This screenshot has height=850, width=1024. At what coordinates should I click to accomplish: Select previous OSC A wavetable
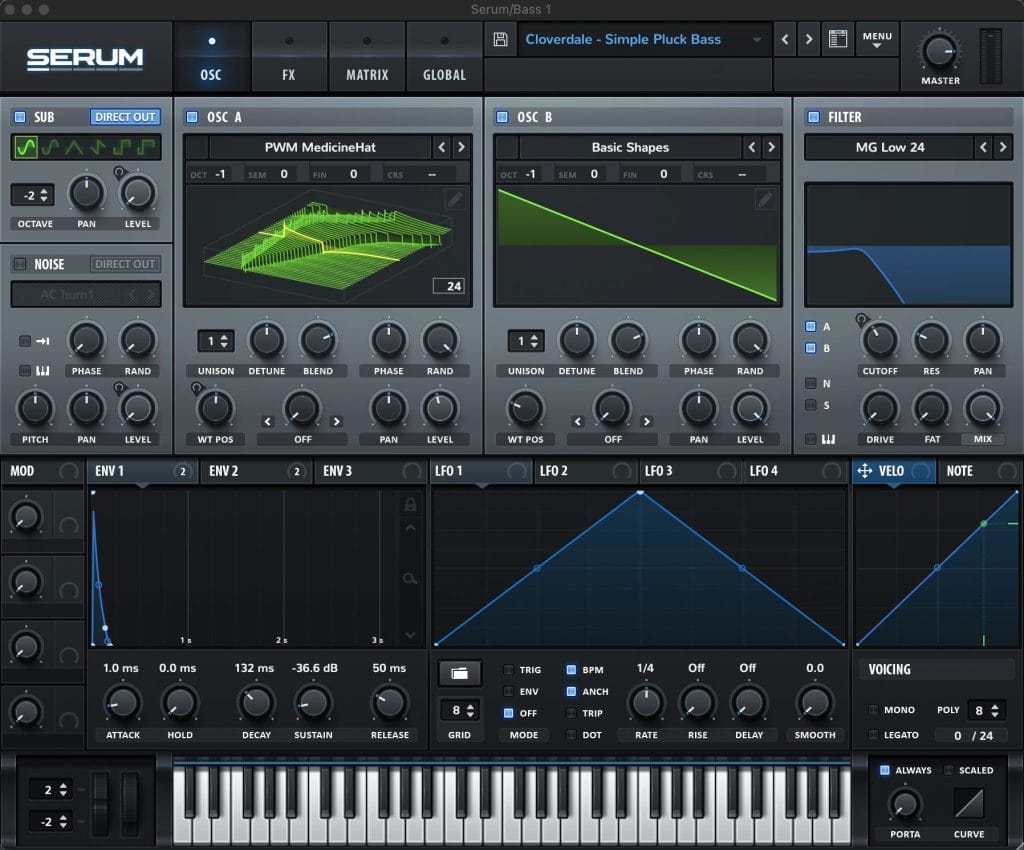coord(441,148)
